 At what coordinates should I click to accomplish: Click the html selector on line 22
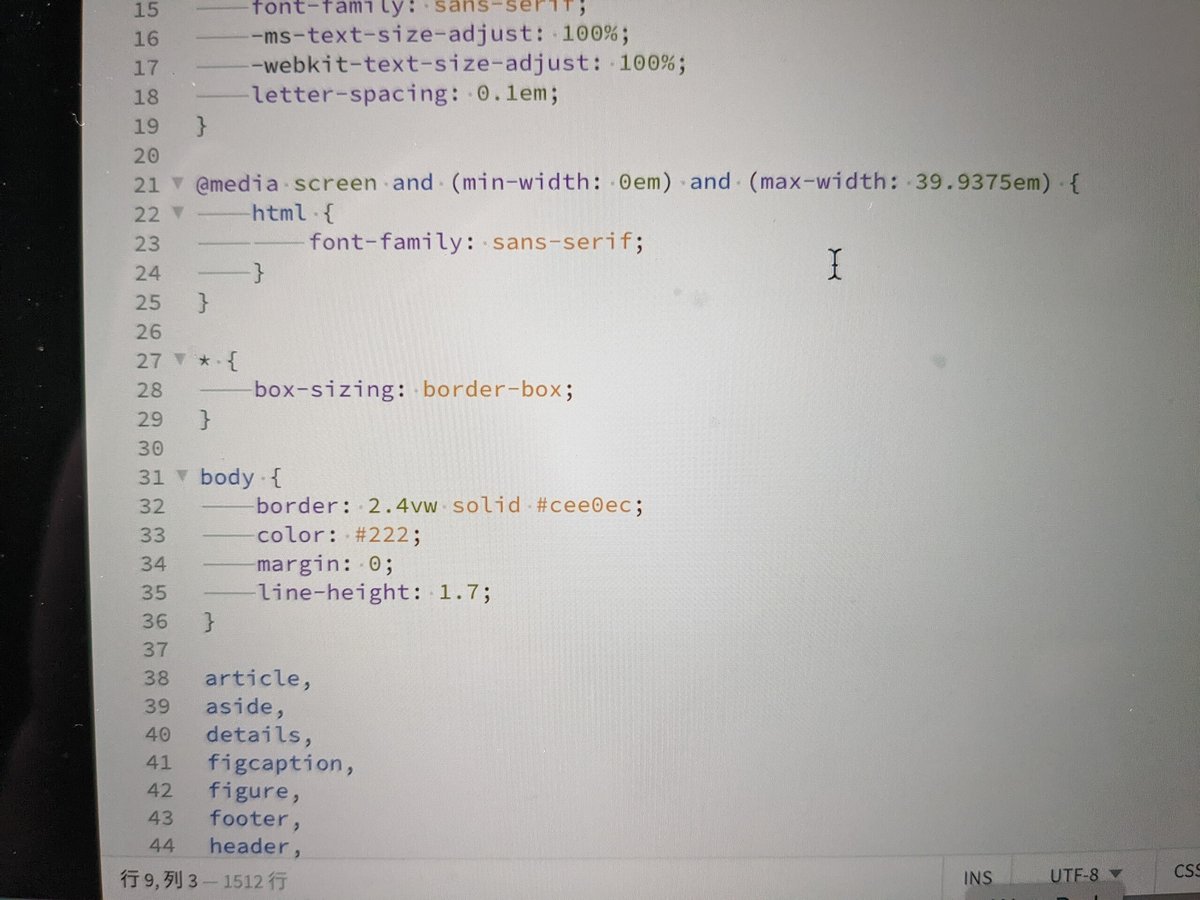point(280,212)
